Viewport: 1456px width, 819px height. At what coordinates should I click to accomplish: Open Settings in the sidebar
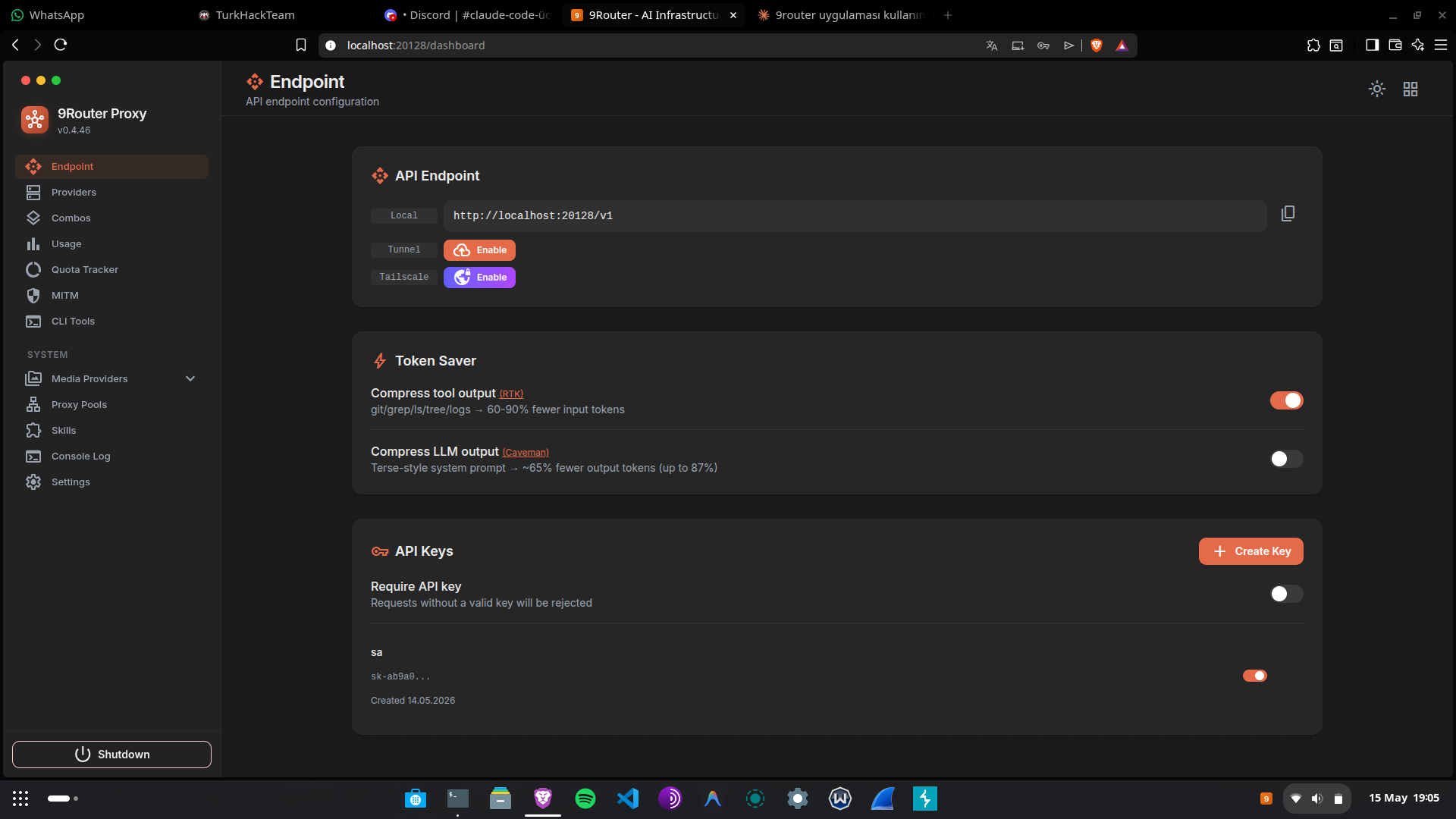pyautogui.click(x=111, y=482)
